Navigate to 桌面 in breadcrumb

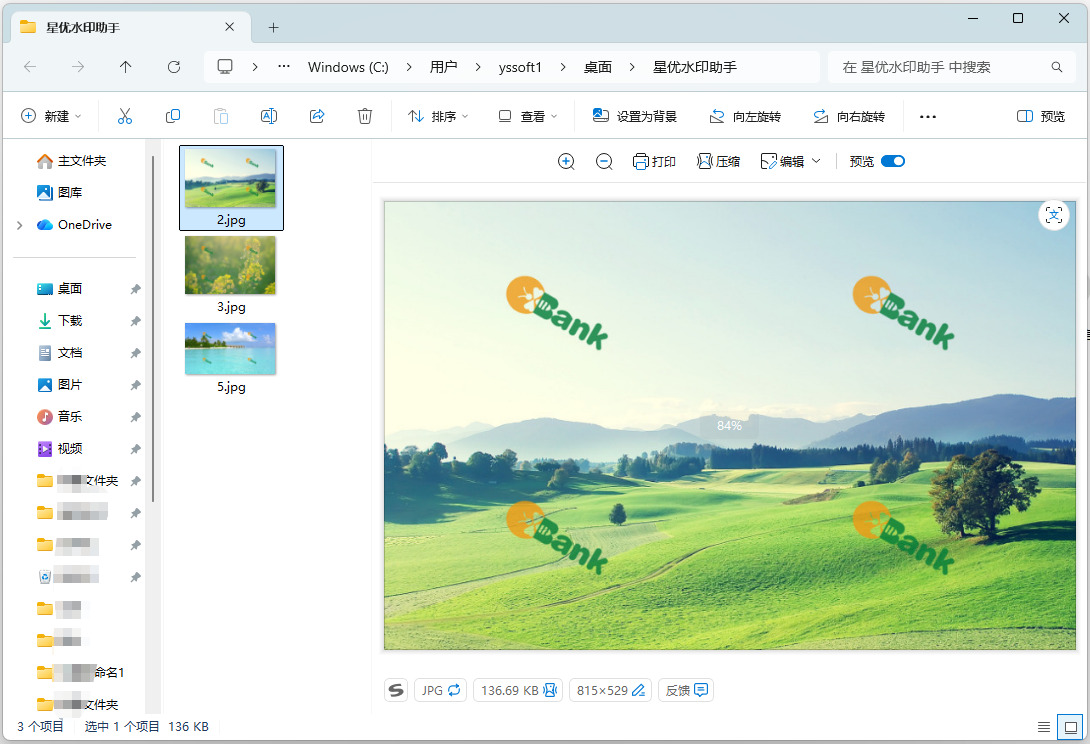pyautogui.click(x=597, y=67)
